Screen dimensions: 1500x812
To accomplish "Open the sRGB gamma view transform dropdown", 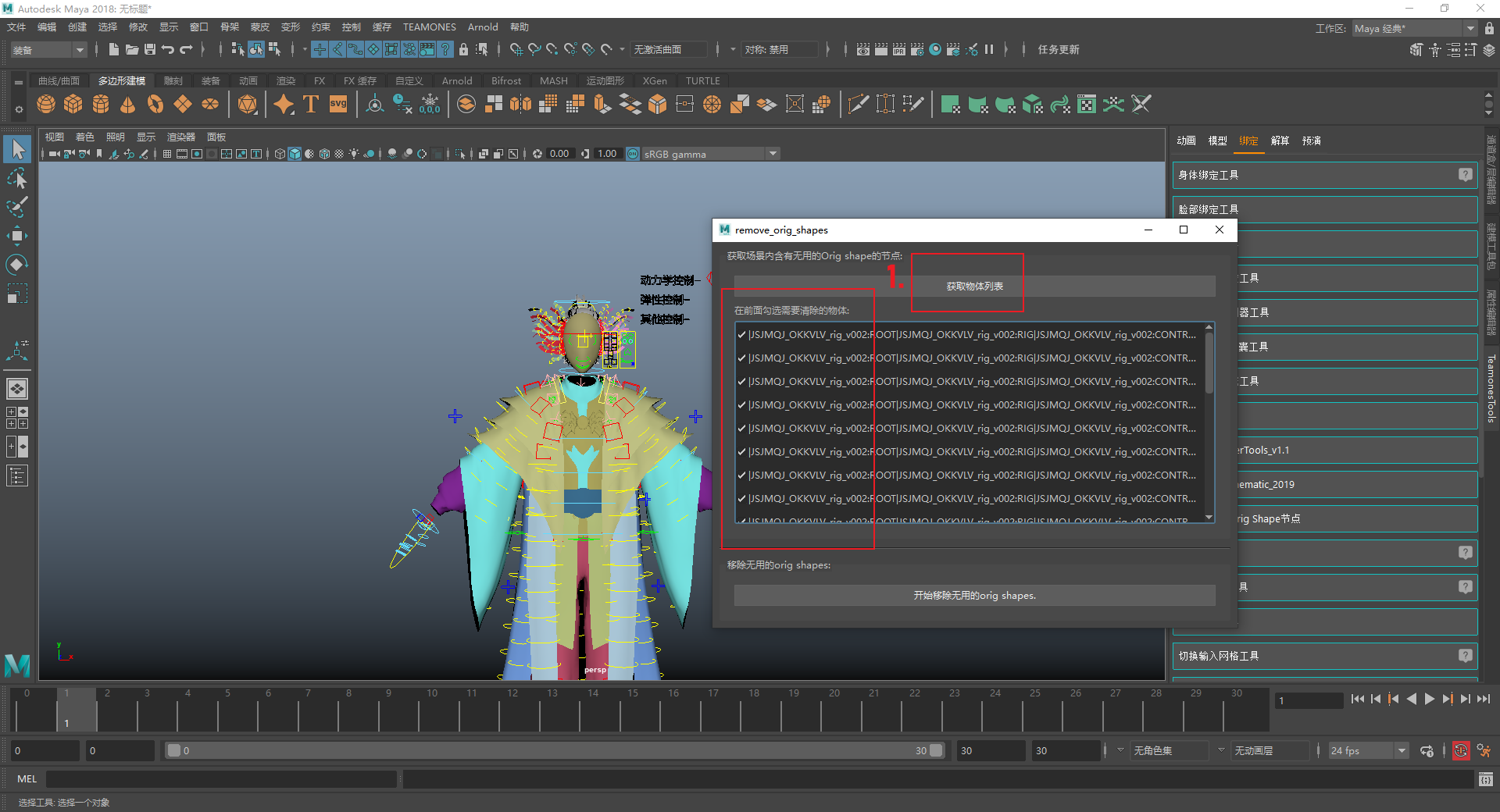I will (773, 154).
